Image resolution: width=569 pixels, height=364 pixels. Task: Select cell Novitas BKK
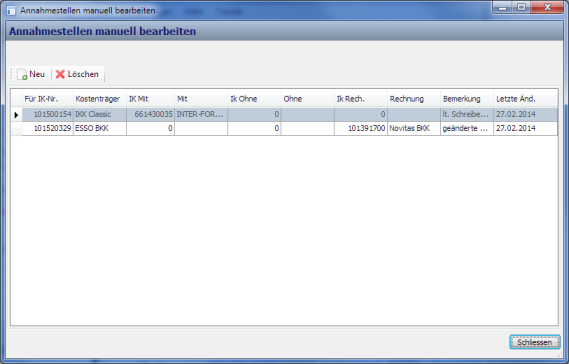pyautogui.click(x=414, y=128)
